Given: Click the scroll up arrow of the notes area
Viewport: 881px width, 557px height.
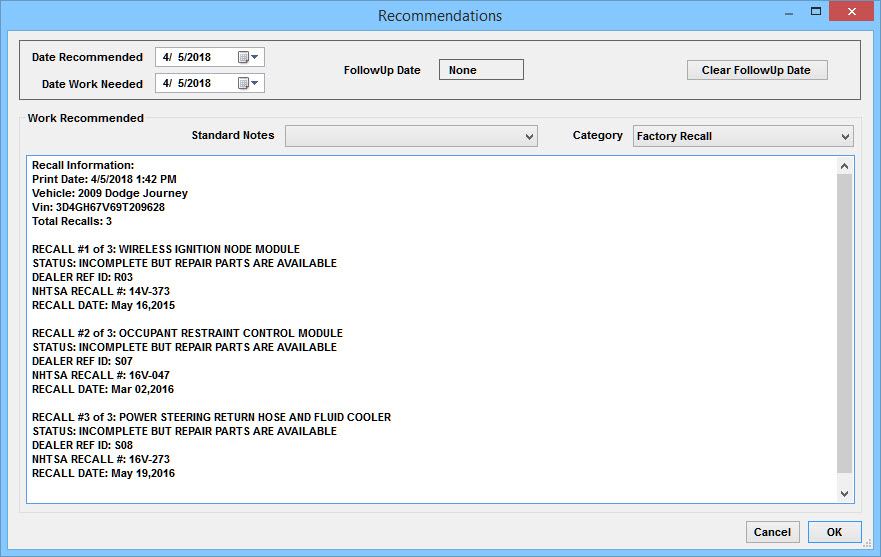Looking at the screenshot, I should [844, 166].
